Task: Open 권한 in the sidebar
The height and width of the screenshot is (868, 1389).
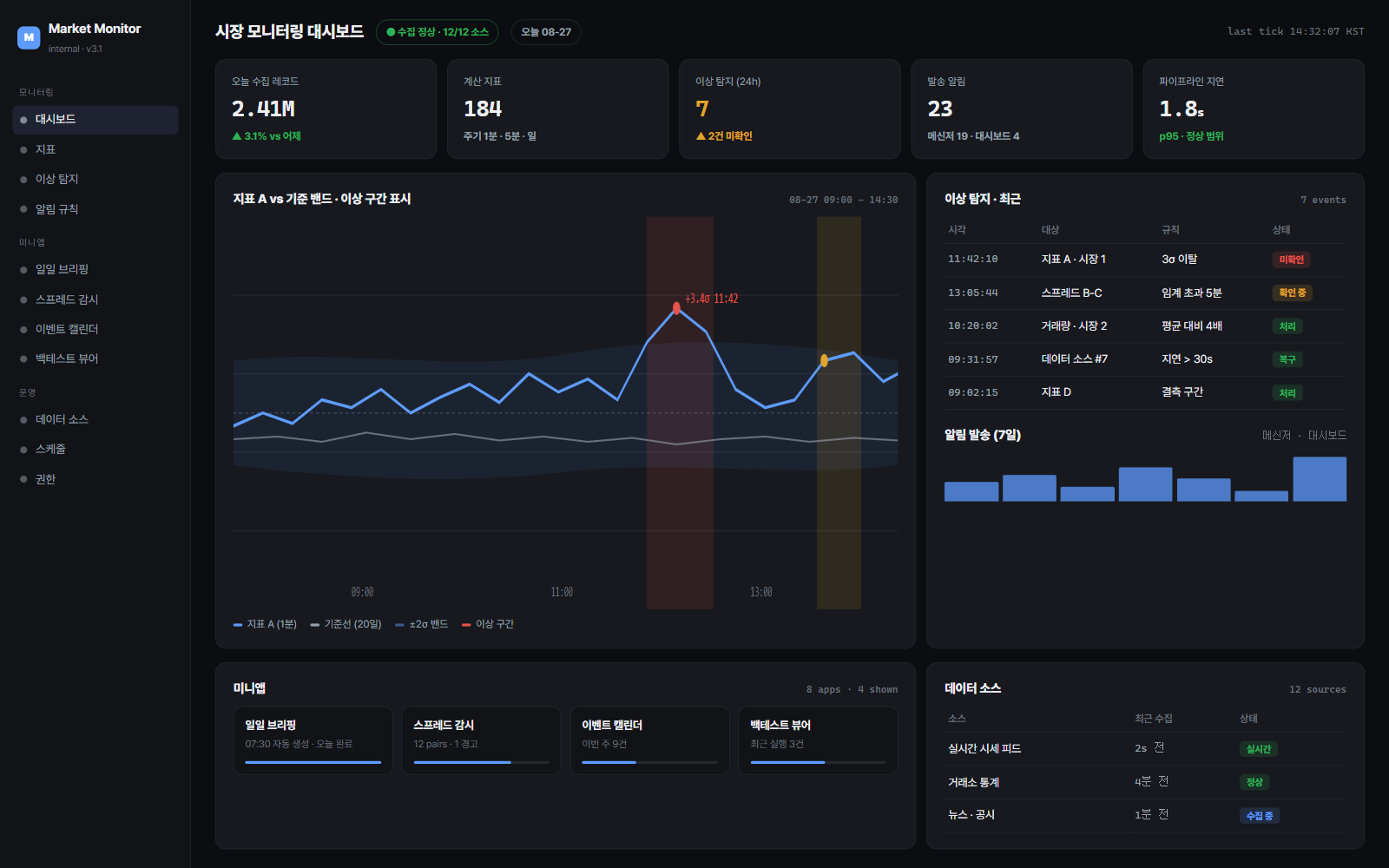Action: click(95, 479)
